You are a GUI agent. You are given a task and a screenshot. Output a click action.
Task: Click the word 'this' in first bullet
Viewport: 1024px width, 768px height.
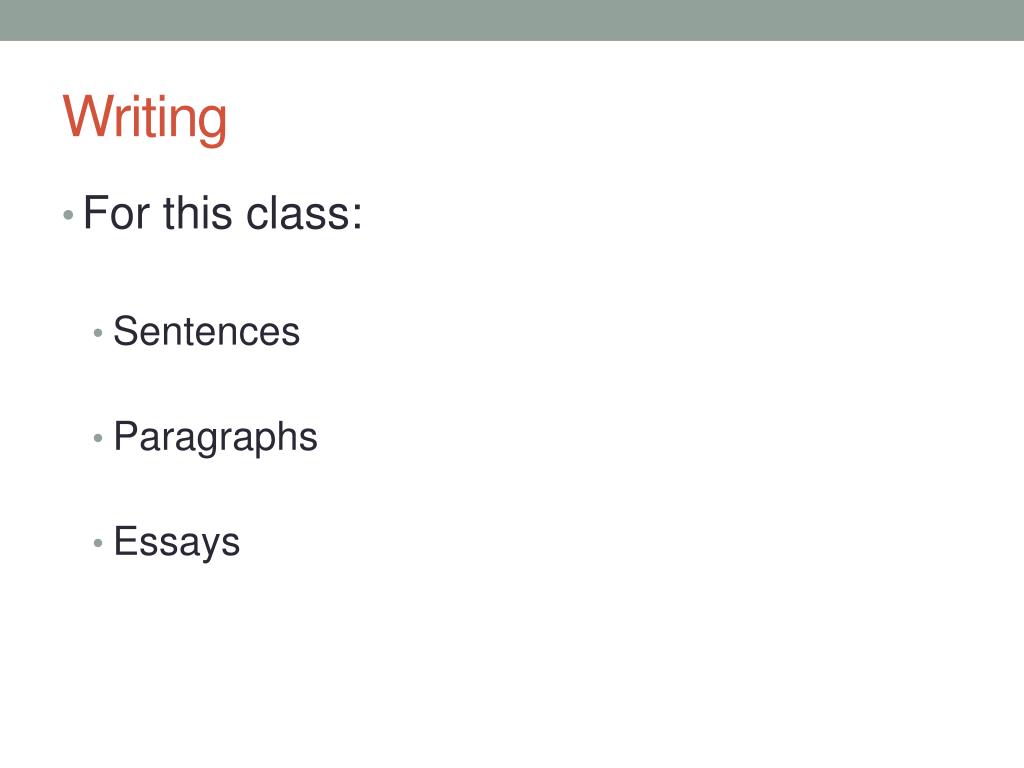(x=198, y=213)
